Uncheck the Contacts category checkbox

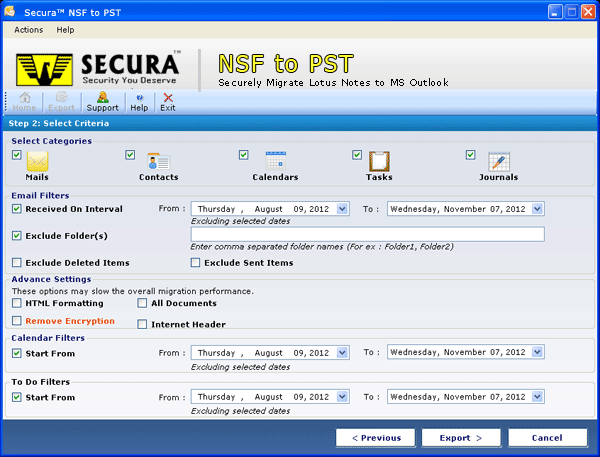130,155
